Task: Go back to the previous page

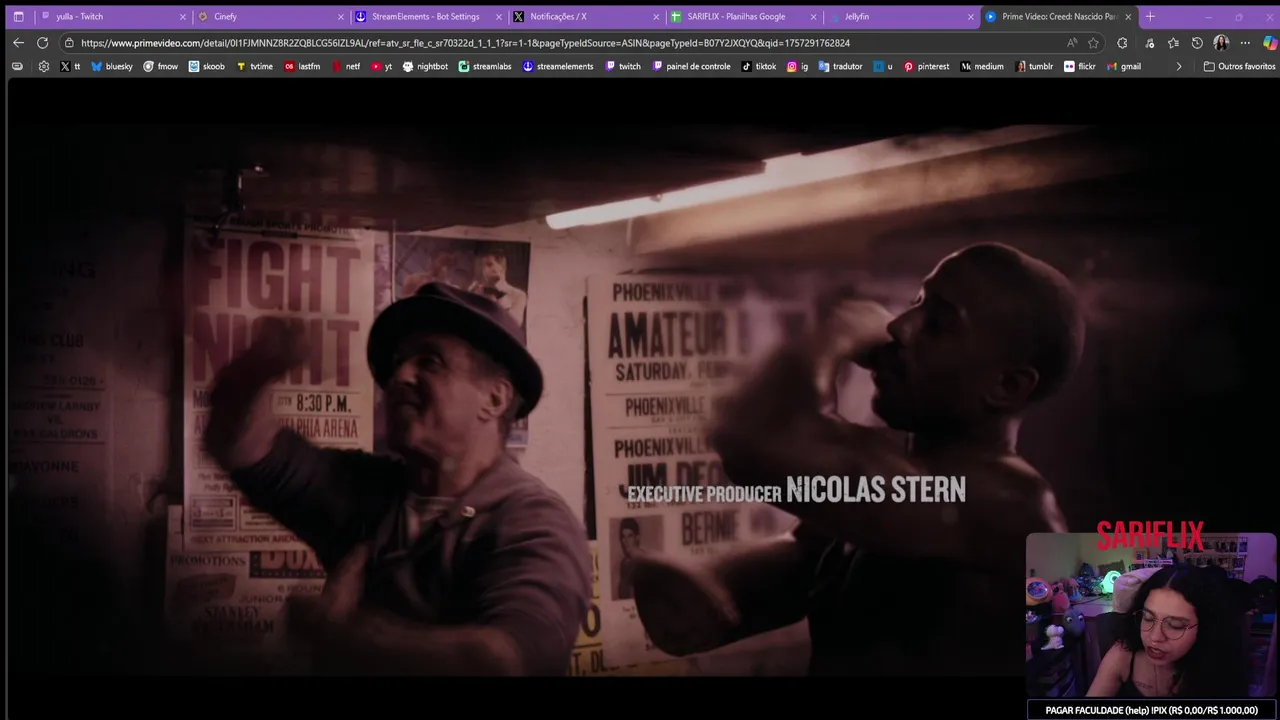Action: tap(18, 43)
